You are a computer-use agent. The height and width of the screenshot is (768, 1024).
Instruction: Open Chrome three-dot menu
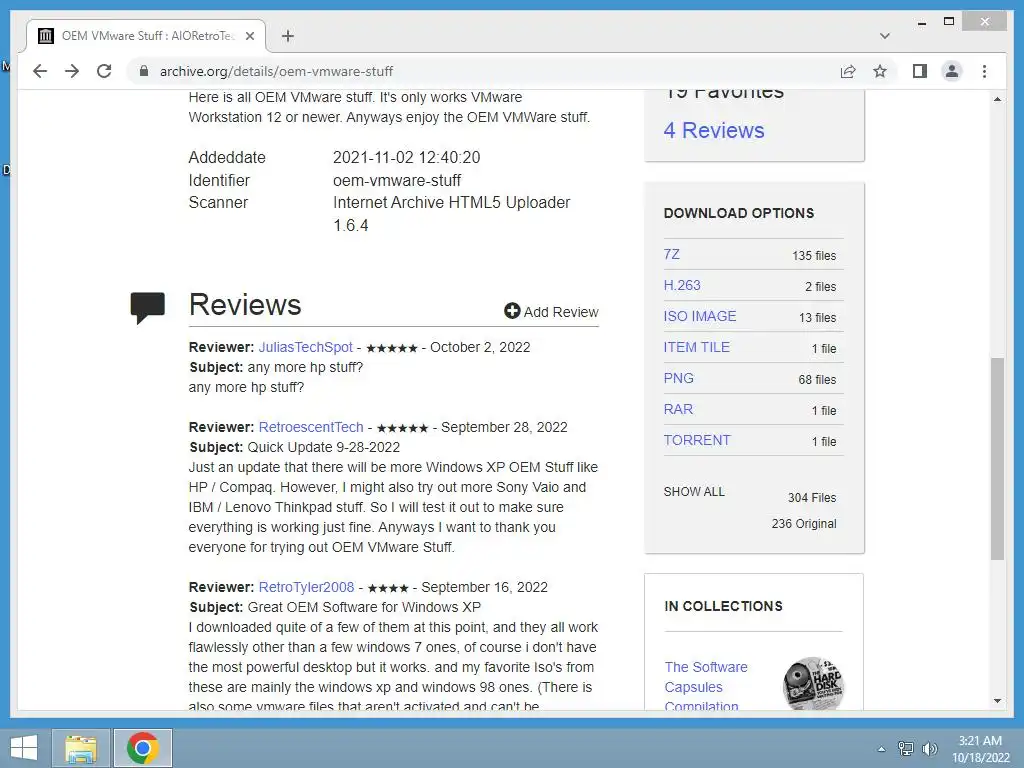tap(984, 71)
